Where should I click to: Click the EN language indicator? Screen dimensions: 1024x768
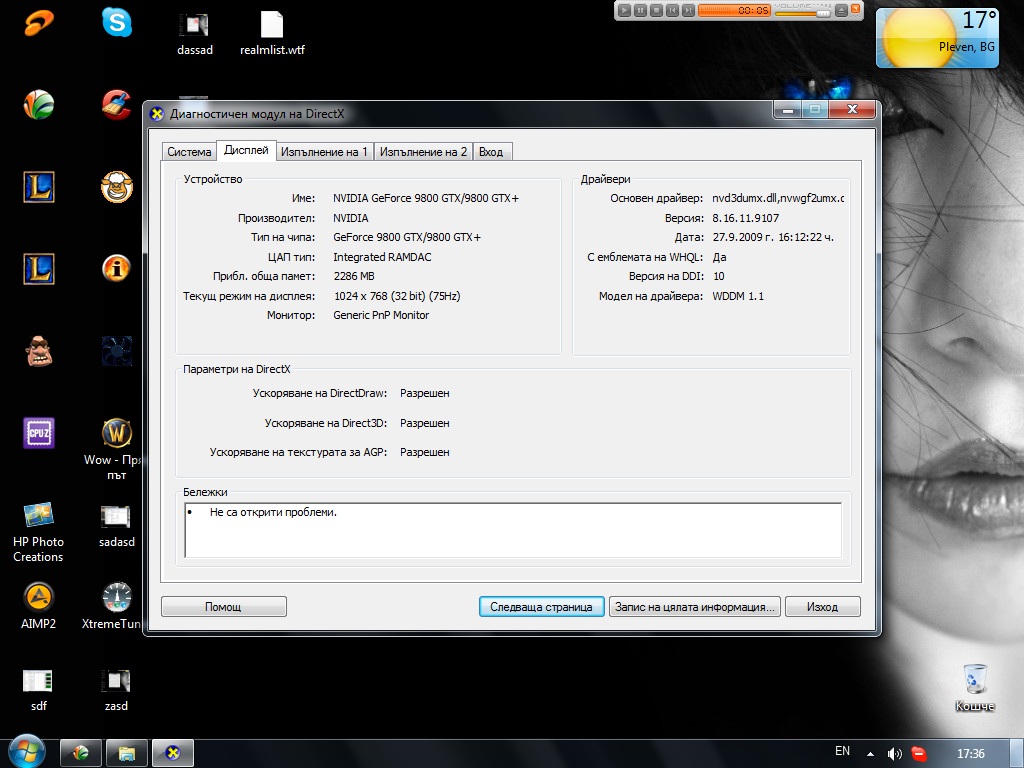click(842, 751)
